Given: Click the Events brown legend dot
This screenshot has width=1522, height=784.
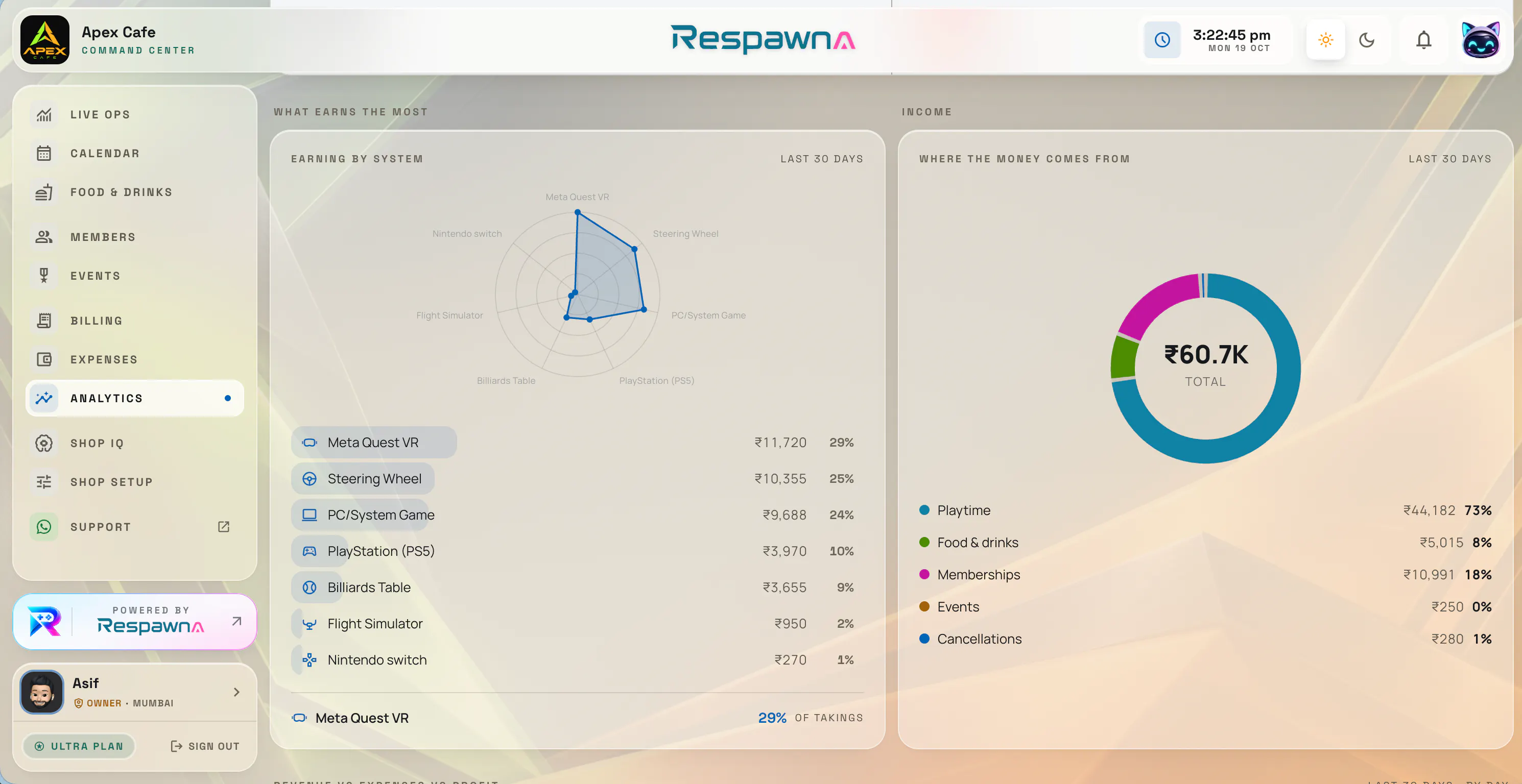Looking at the screenshot, I should pyautogui.click(x=924, y=606).
